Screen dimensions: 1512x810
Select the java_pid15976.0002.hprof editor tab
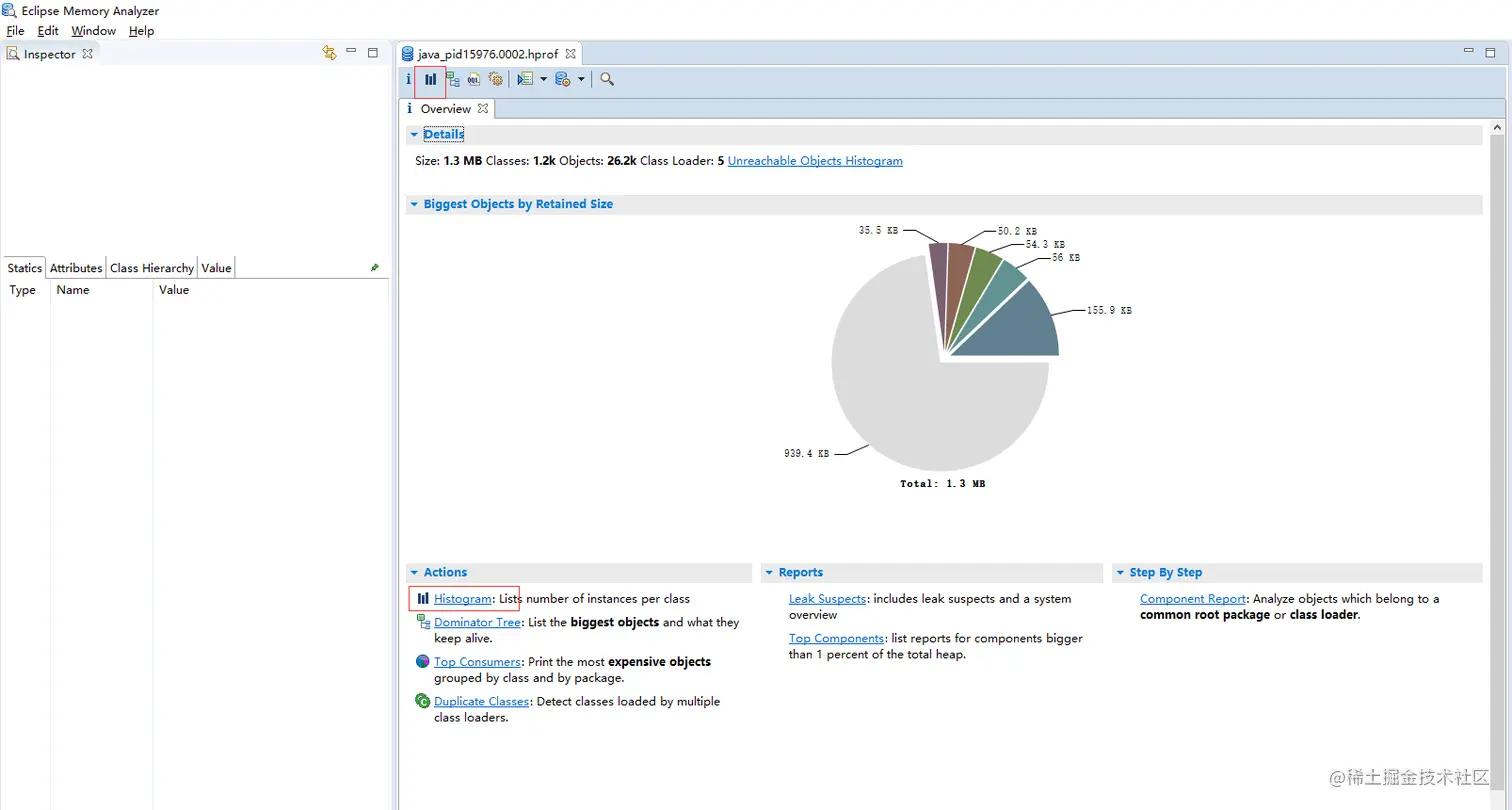coord(488,54)
